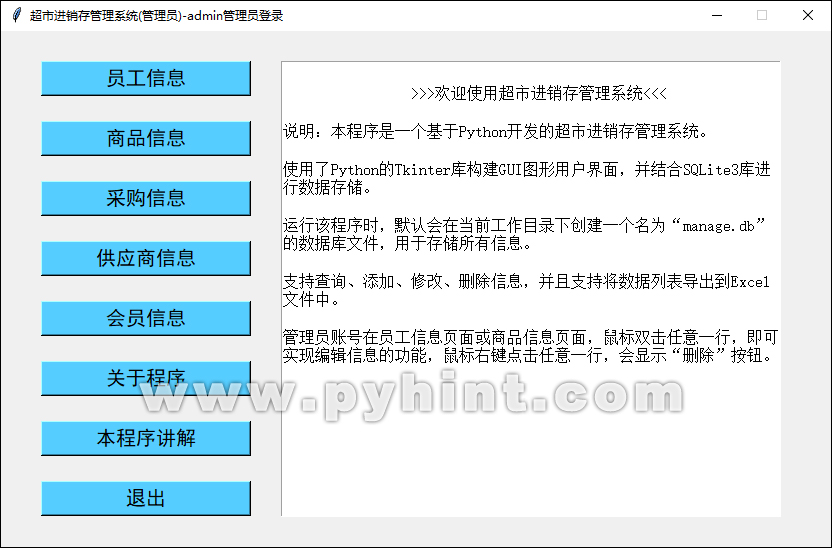Minimize the 超市进销存管理系统 window

point(717,15)
